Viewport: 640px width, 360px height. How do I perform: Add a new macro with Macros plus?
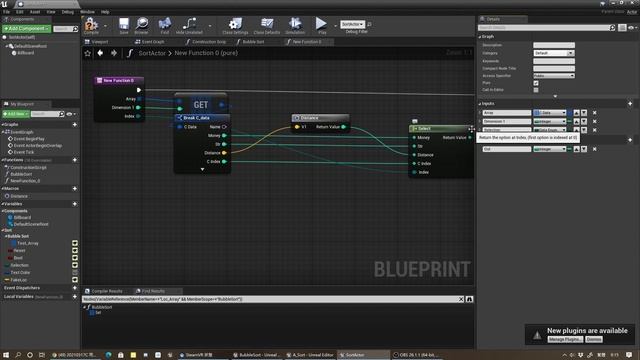click(x=75, y=189)
